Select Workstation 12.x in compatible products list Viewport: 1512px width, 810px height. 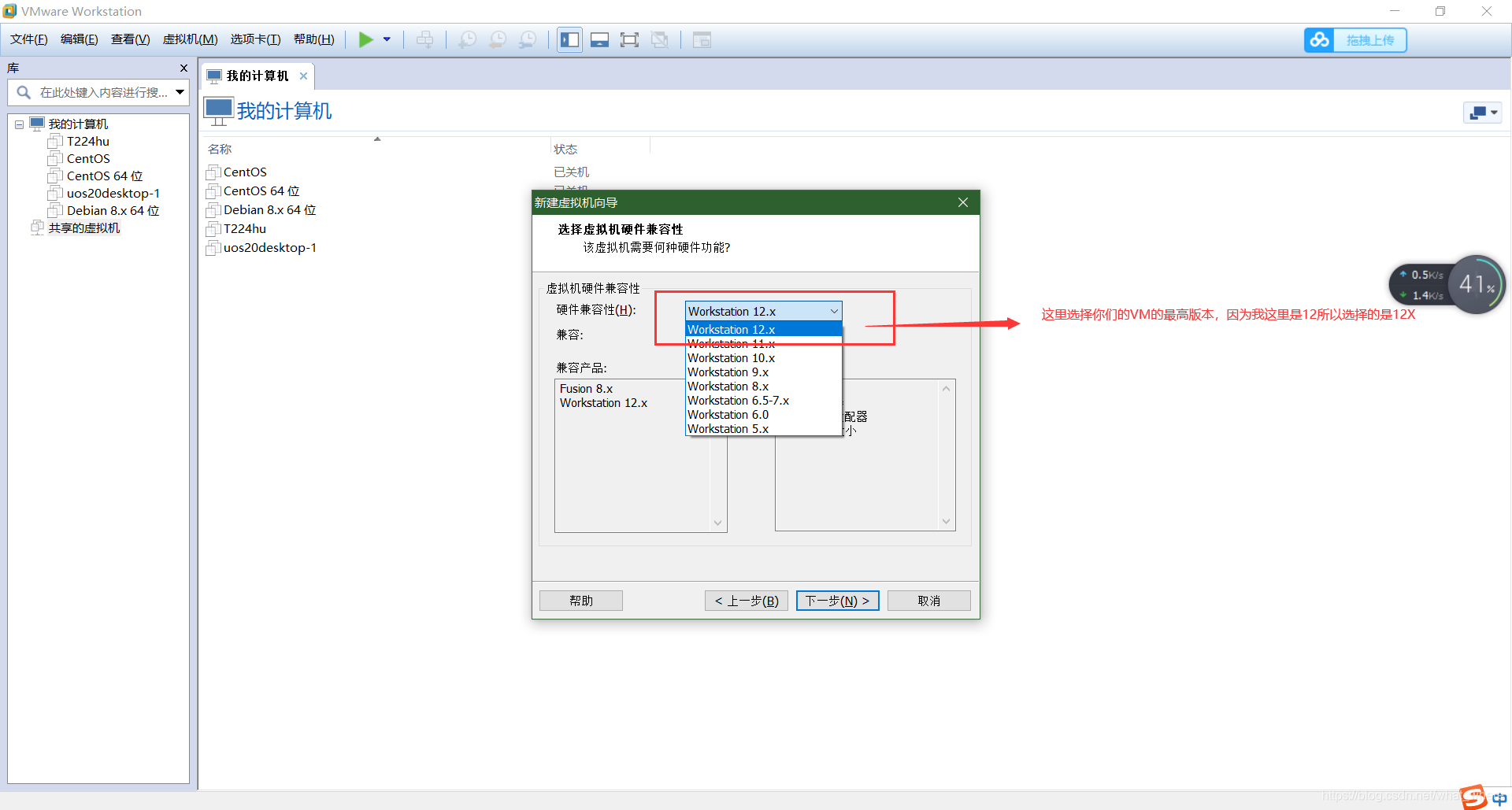click(x=603, y=403)
